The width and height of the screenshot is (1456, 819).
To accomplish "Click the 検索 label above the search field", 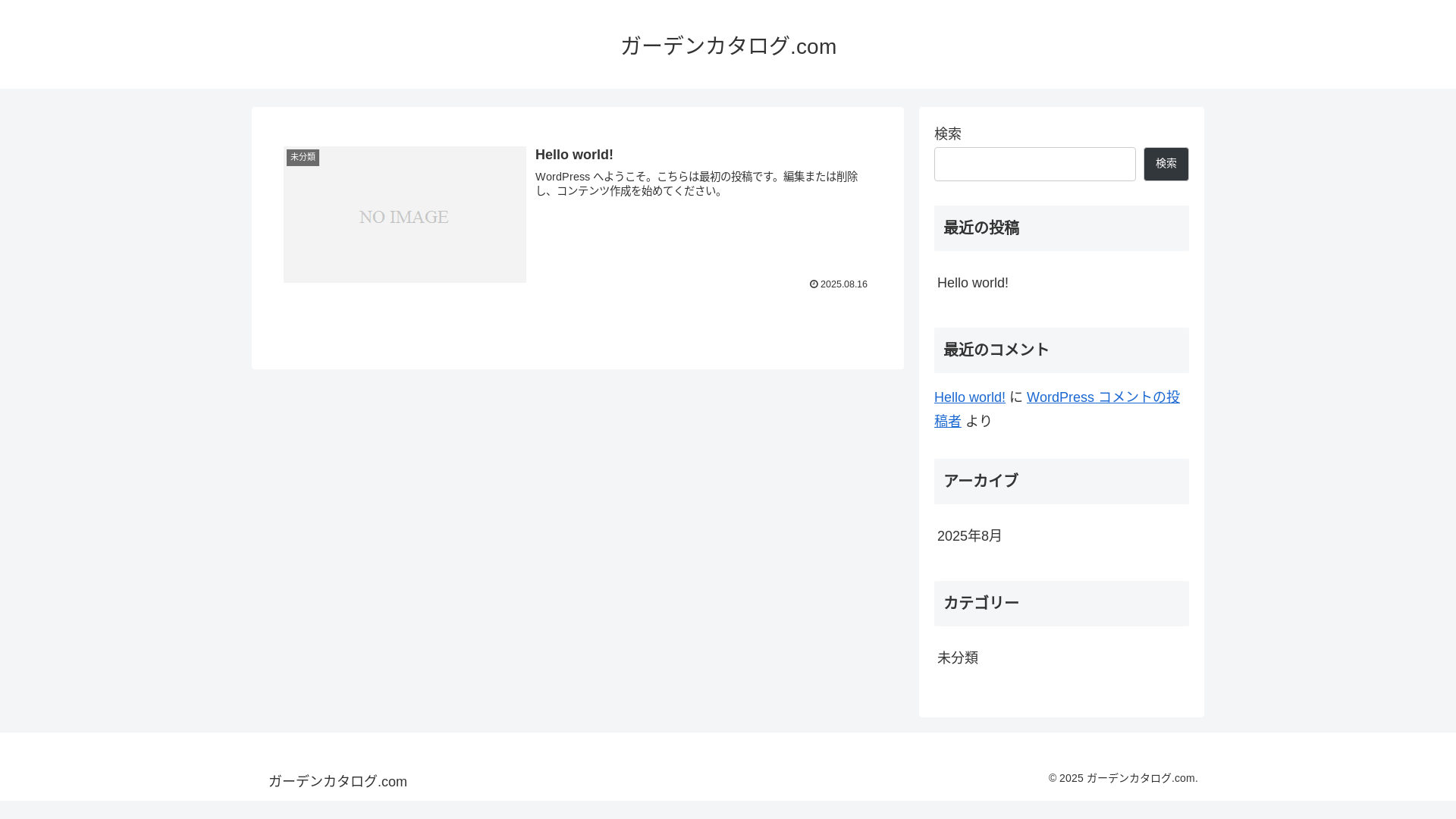I will click(x=948, y=133).
